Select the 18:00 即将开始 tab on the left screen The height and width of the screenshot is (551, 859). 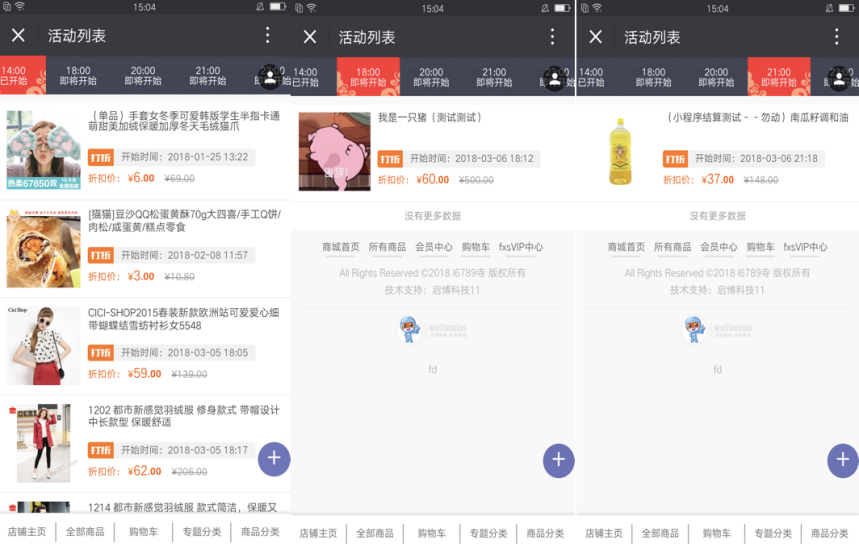(79, 77)
